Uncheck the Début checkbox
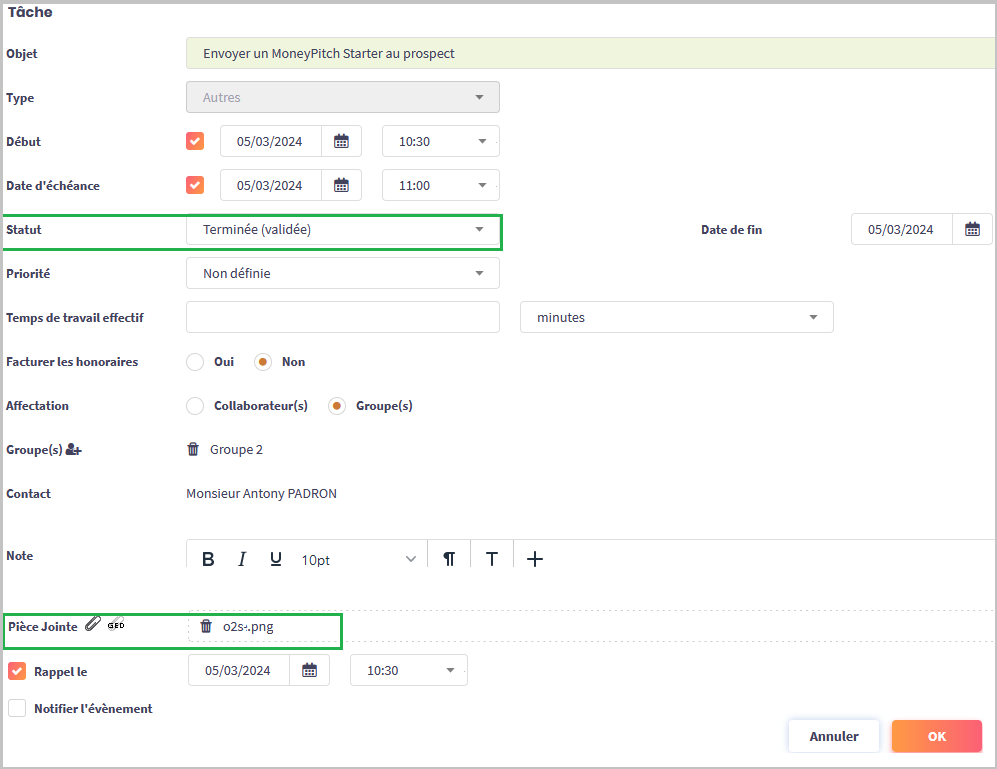997x769 pixels. [x=195, y=142]
